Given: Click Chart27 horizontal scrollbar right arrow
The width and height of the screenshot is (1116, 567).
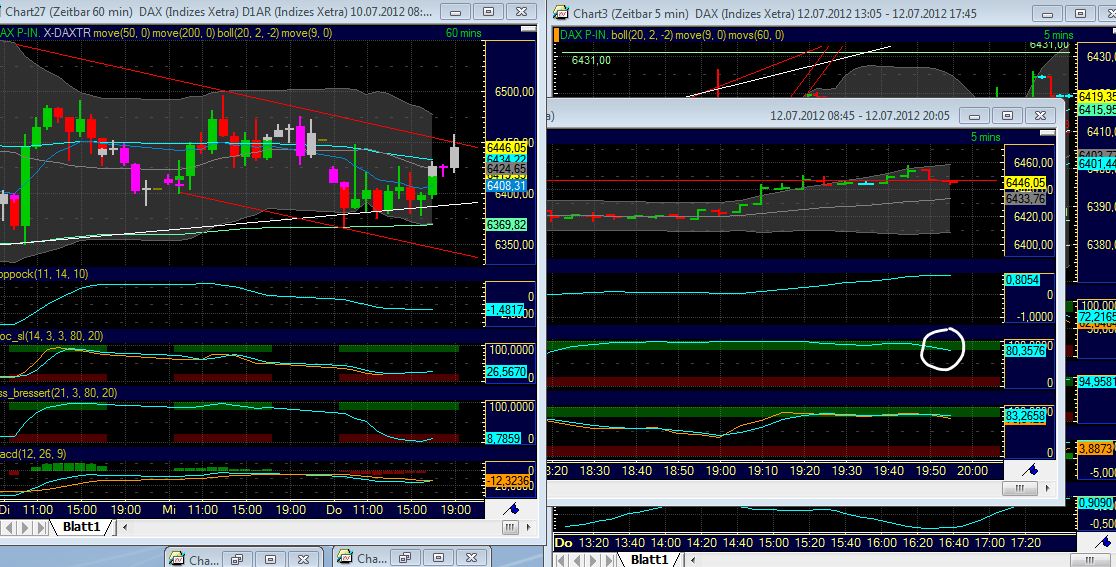Looking at the screenshot, I should (530, 528).
